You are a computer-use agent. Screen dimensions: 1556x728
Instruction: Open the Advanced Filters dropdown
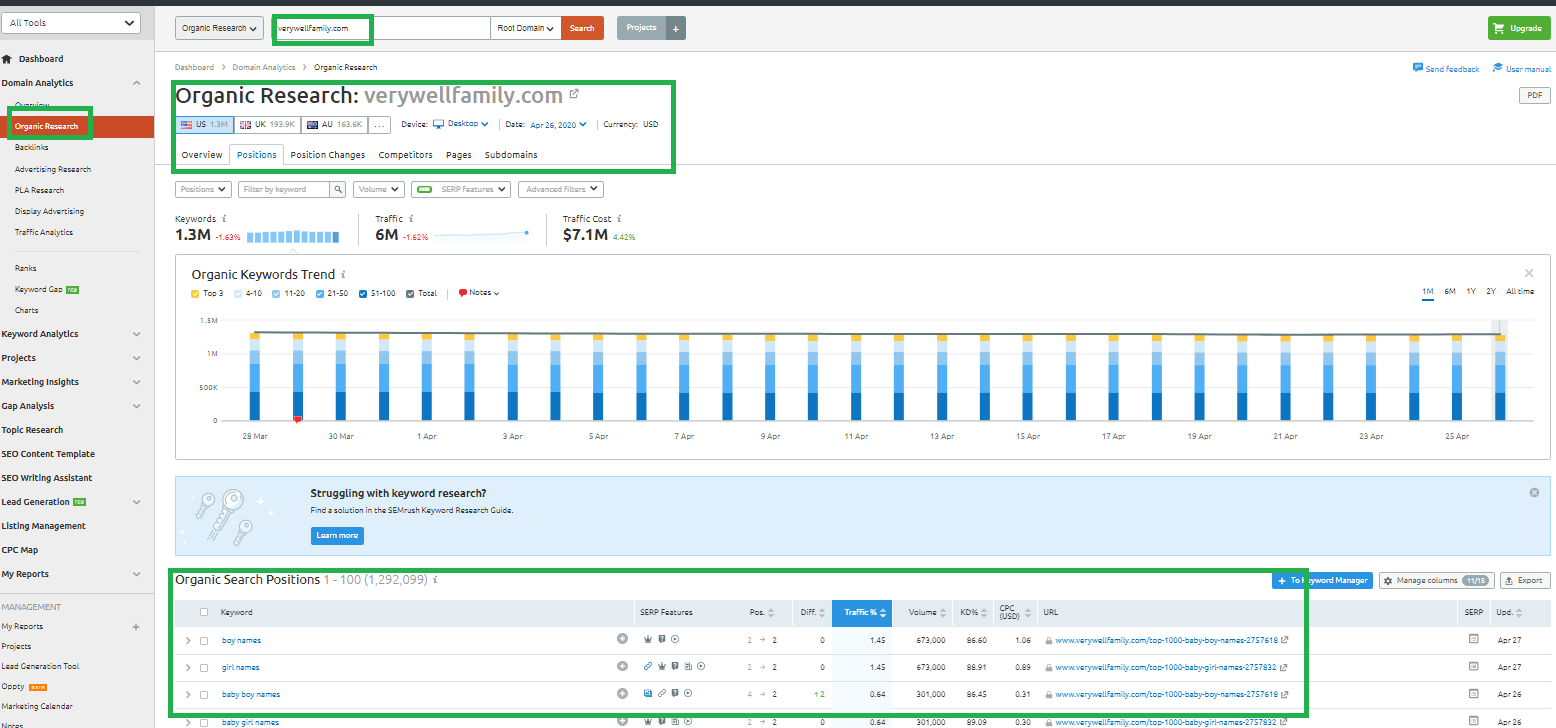pos(561,189)
